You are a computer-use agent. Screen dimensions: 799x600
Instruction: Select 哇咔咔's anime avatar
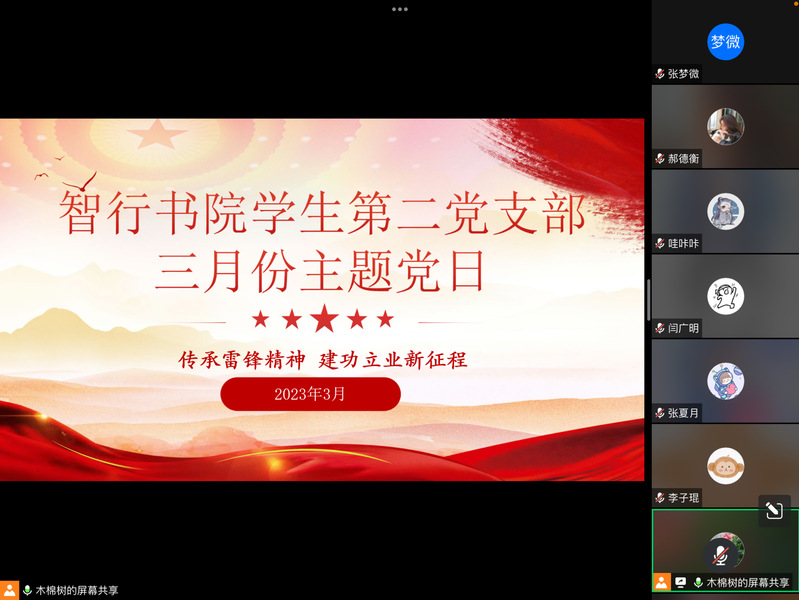coord(725,211)
